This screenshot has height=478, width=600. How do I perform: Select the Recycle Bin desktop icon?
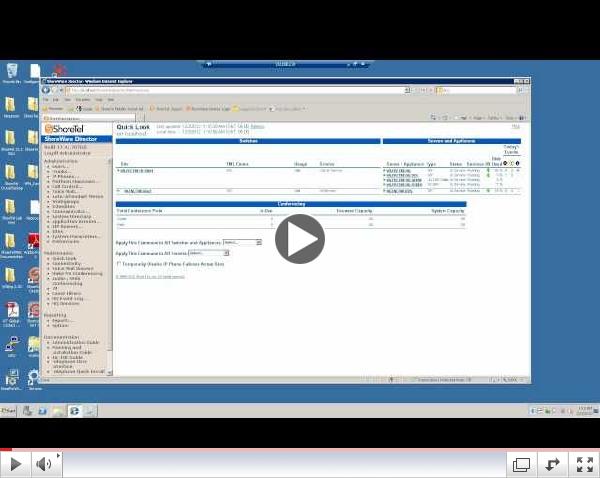pyautogui.click(x=12, y=73)
